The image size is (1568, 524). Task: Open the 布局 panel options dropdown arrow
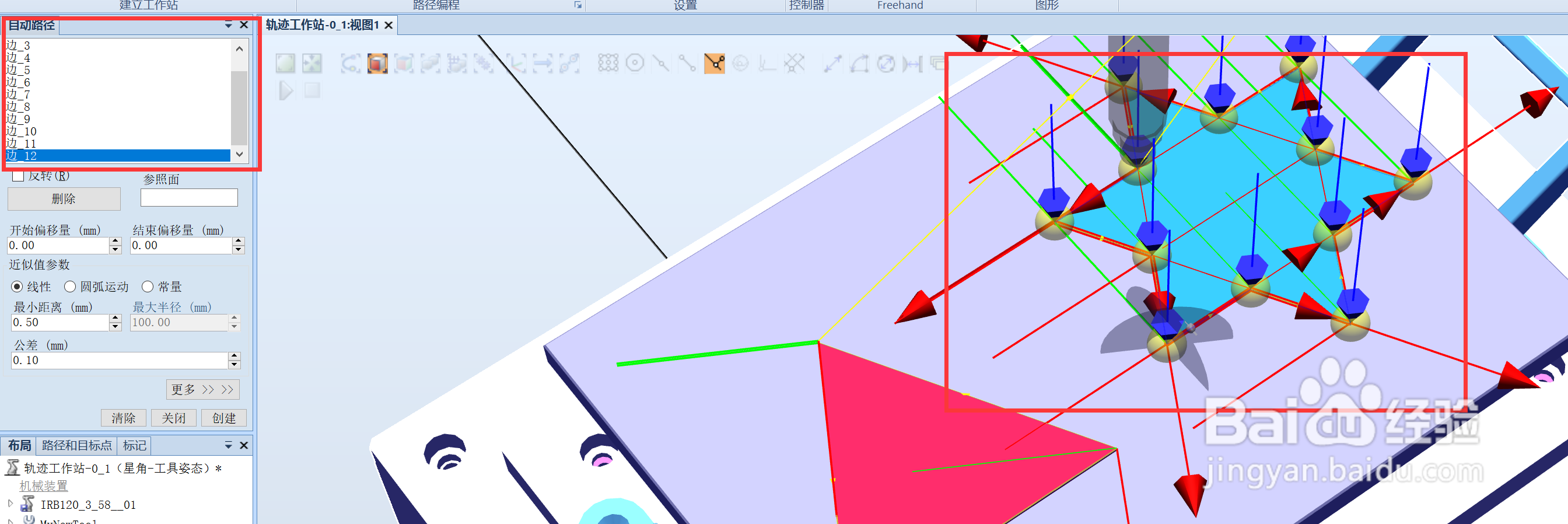click(x=228, y=445)
